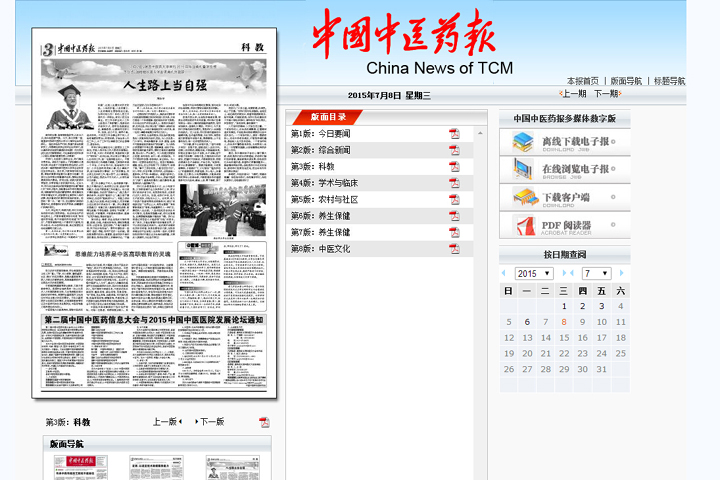Click scroll-up arrow of page list
720x480 pixels.
tap(480, 133)
